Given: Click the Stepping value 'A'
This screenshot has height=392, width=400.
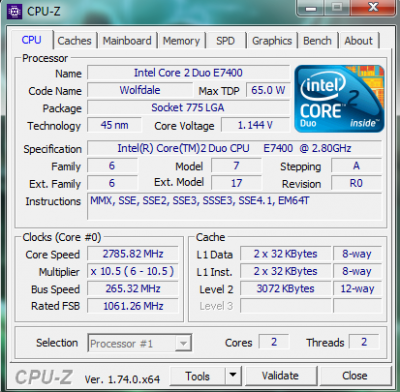Looking at the screenshot, I should [356, 165].
